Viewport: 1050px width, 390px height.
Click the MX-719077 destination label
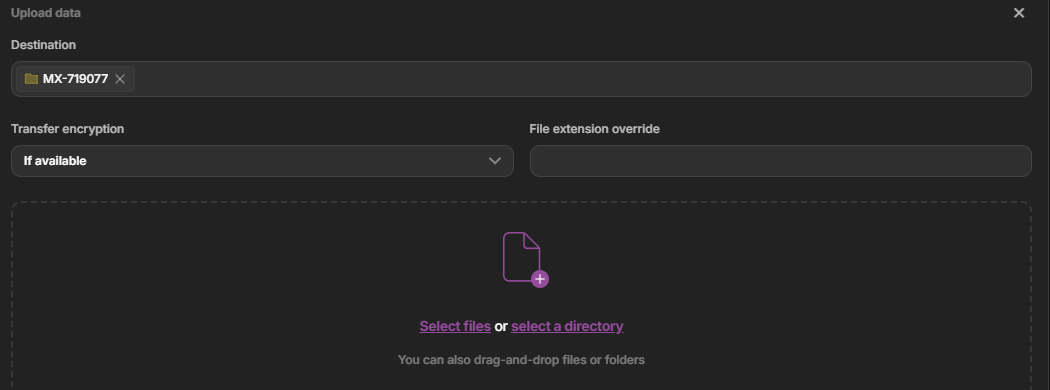[x=75, y=79]
